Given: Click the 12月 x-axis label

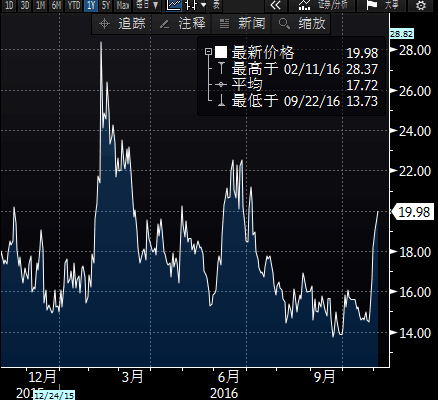Looking at the screenshot, I should tap(42, 377).
